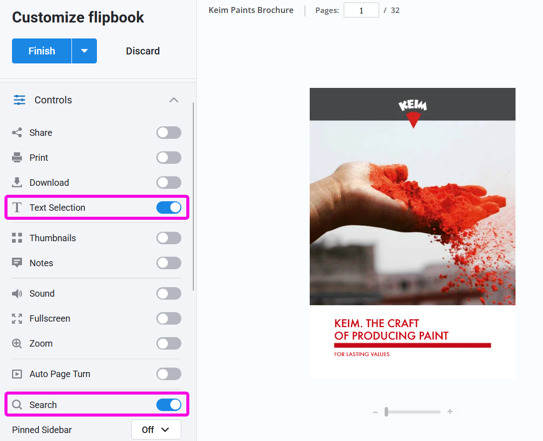Turn off the Search toggle
Screen dimensions: 543x441
(x=169, y=405)
